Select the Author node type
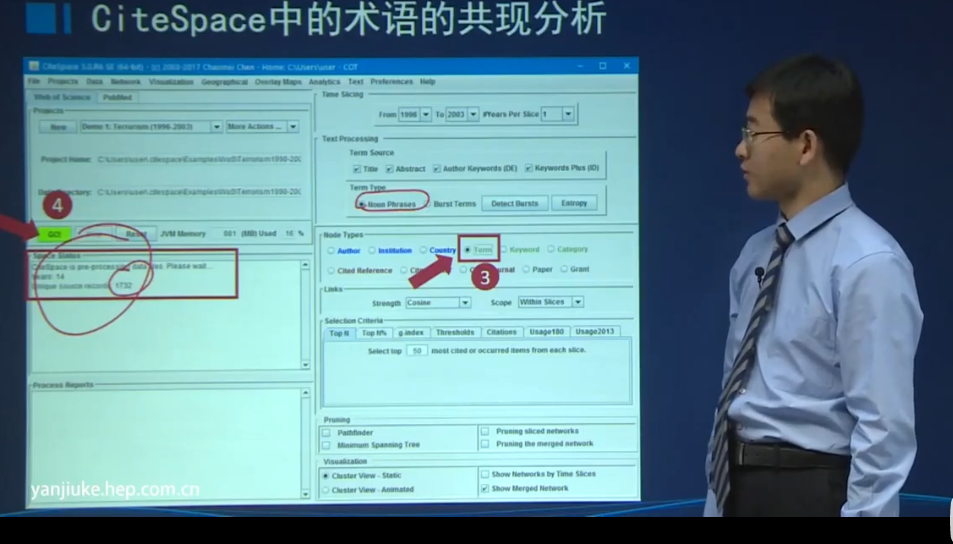The image size is (953, 544). click(x=331, y=250)
